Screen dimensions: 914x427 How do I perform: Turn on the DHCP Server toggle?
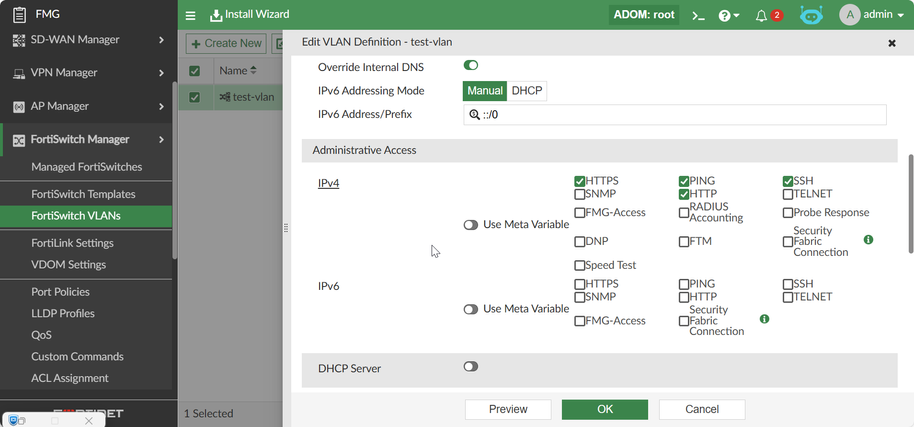click(471, 367)
